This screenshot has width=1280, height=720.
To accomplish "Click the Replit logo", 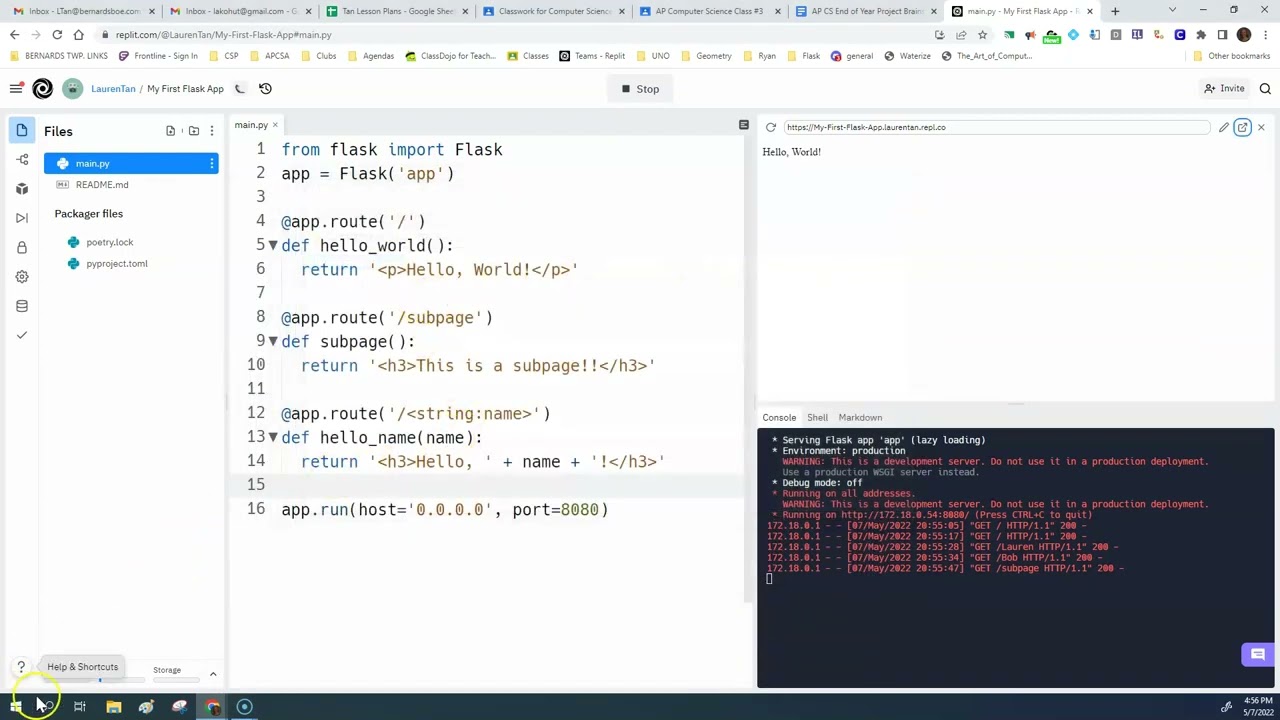I will click(x=43, y=89).
